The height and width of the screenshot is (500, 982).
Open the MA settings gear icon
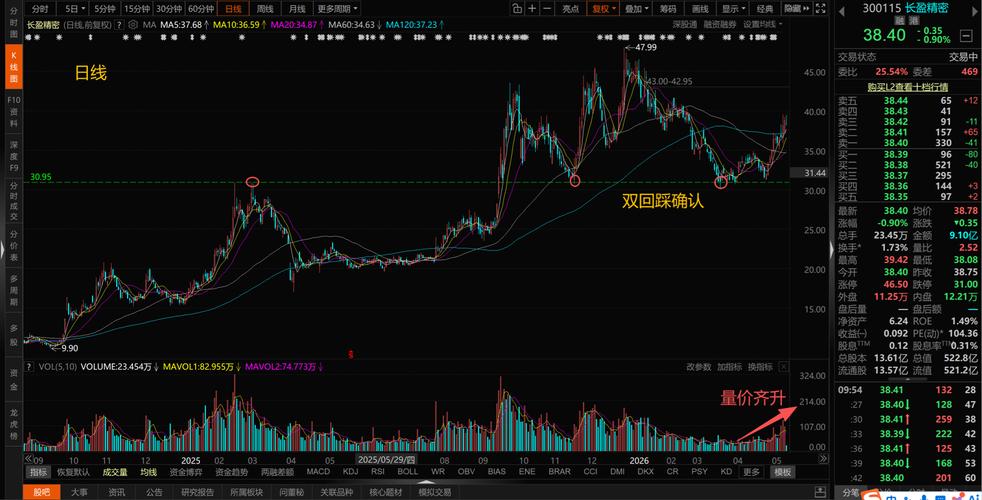click(x=132, y=24)
